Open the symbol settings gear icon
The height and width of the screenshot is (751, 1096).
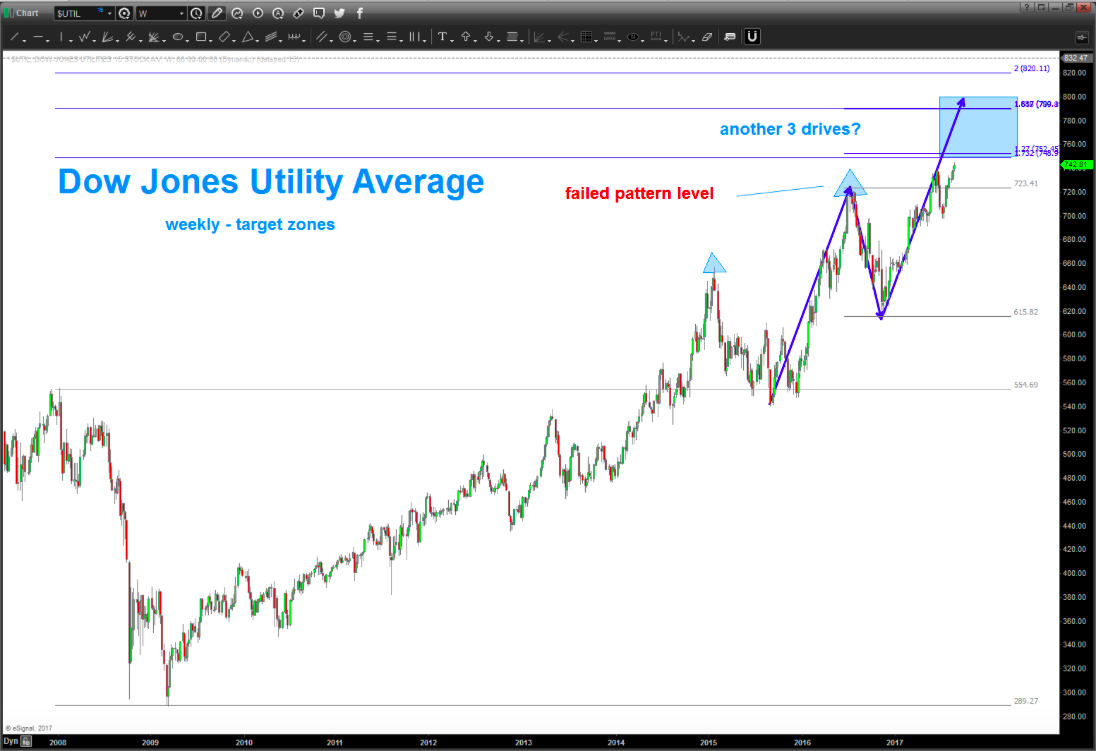124,13
